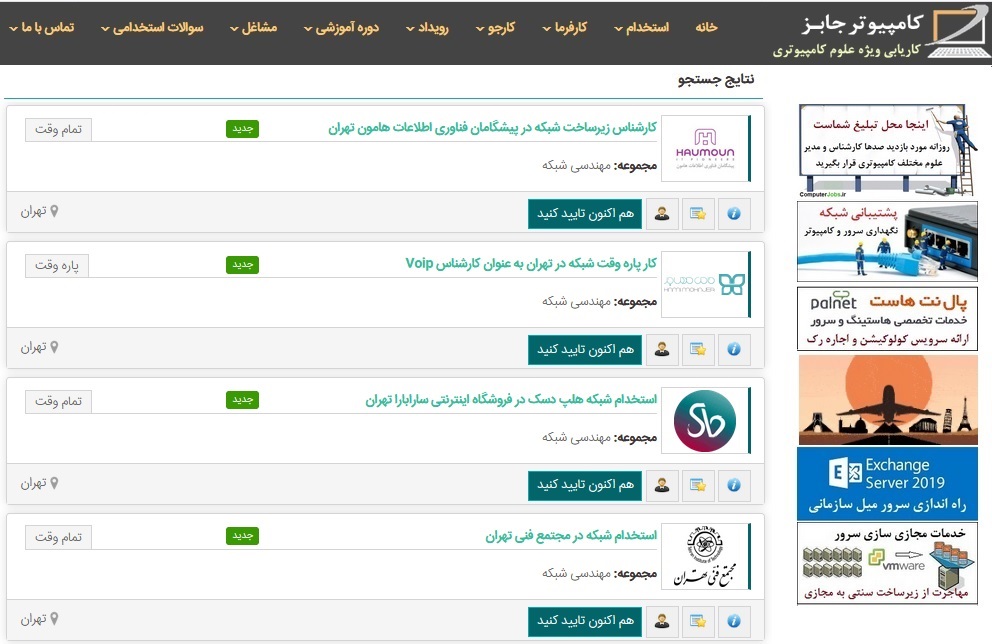Open استخدام شبکه در مجتمع فنی تهران title

(571, 535)
